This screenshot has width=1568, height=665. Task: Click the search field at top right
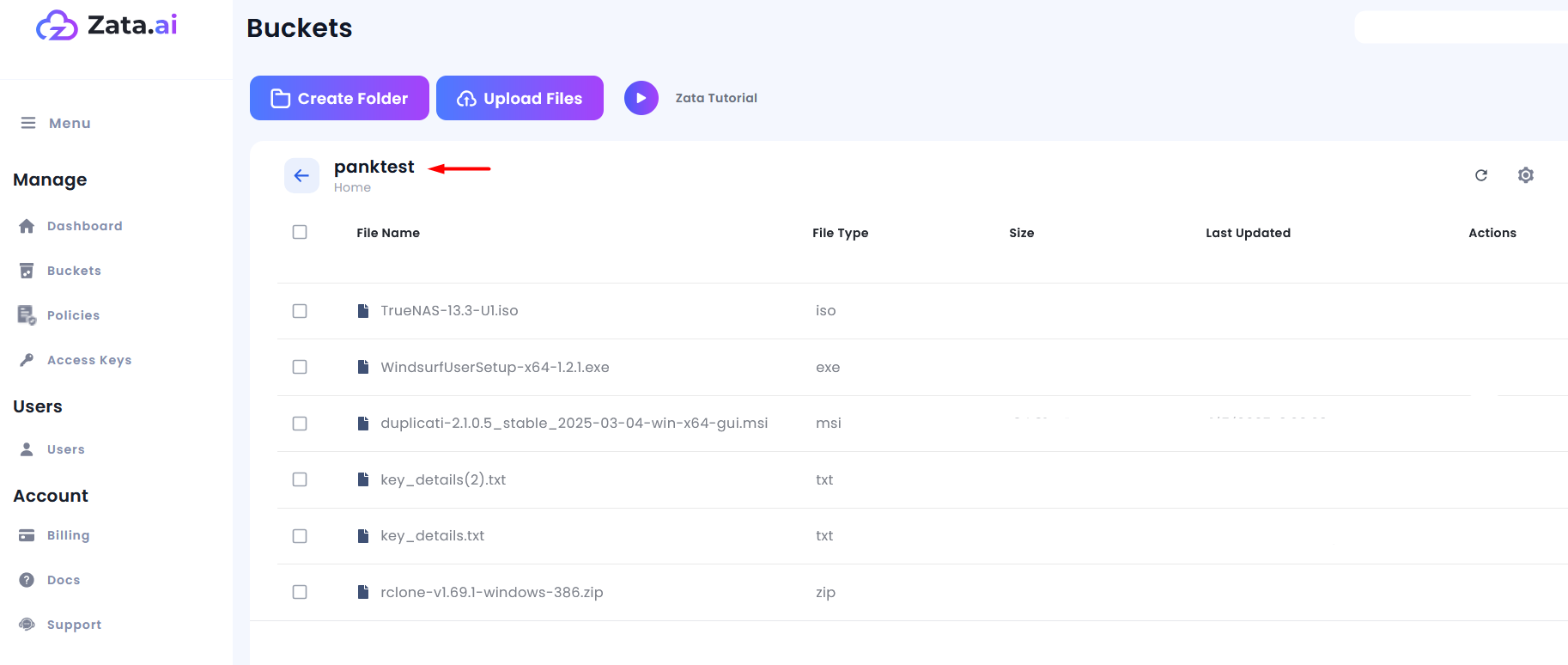[x=1461, y=27]
